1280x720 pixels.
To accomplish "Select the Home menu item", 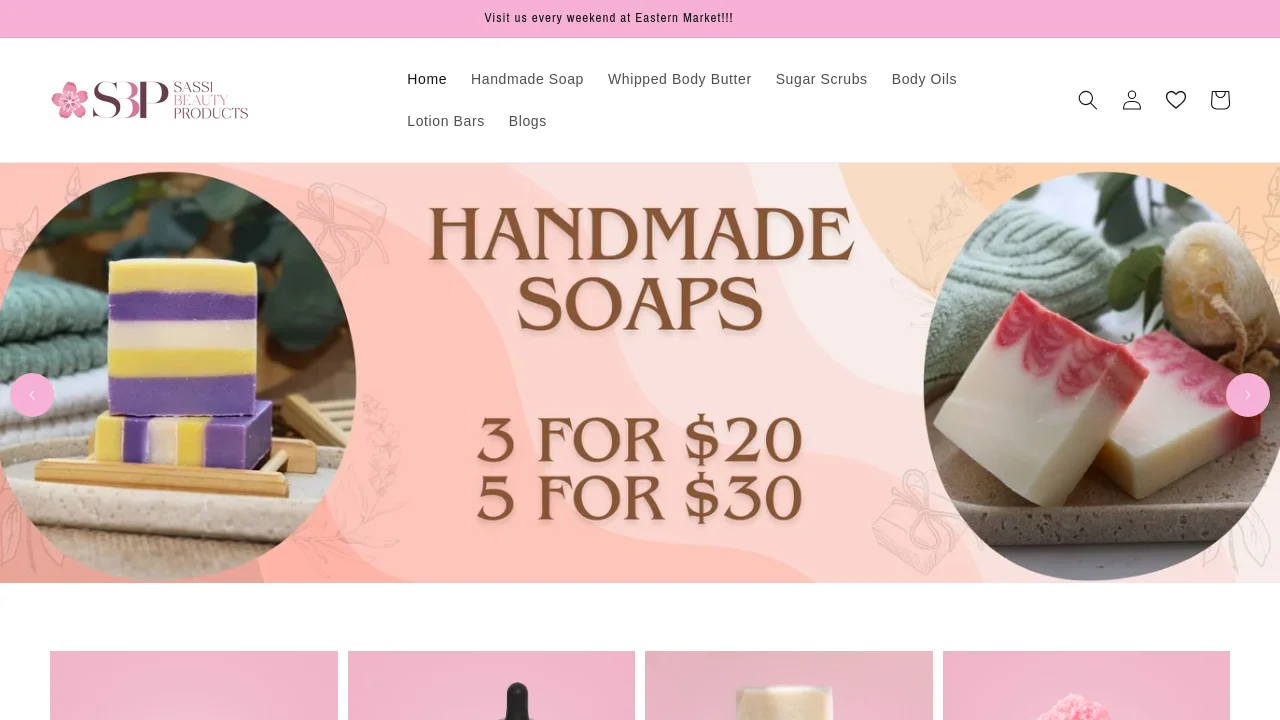I will [x=427, y=79].
